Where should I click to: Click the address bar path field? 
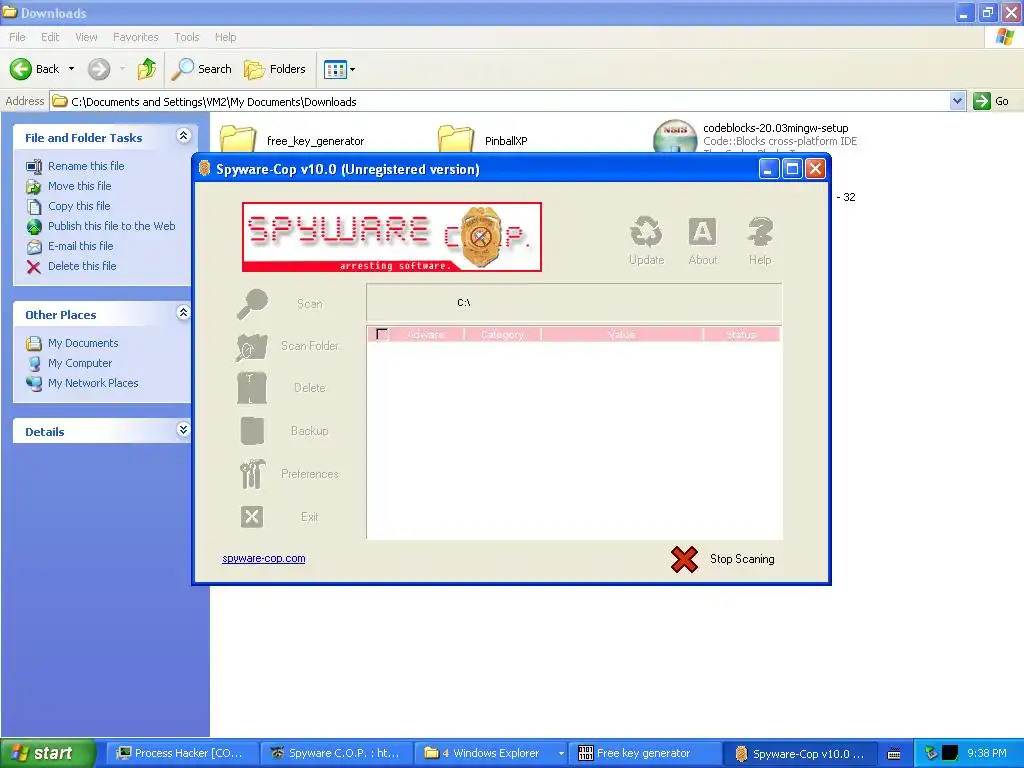[500, 101]
